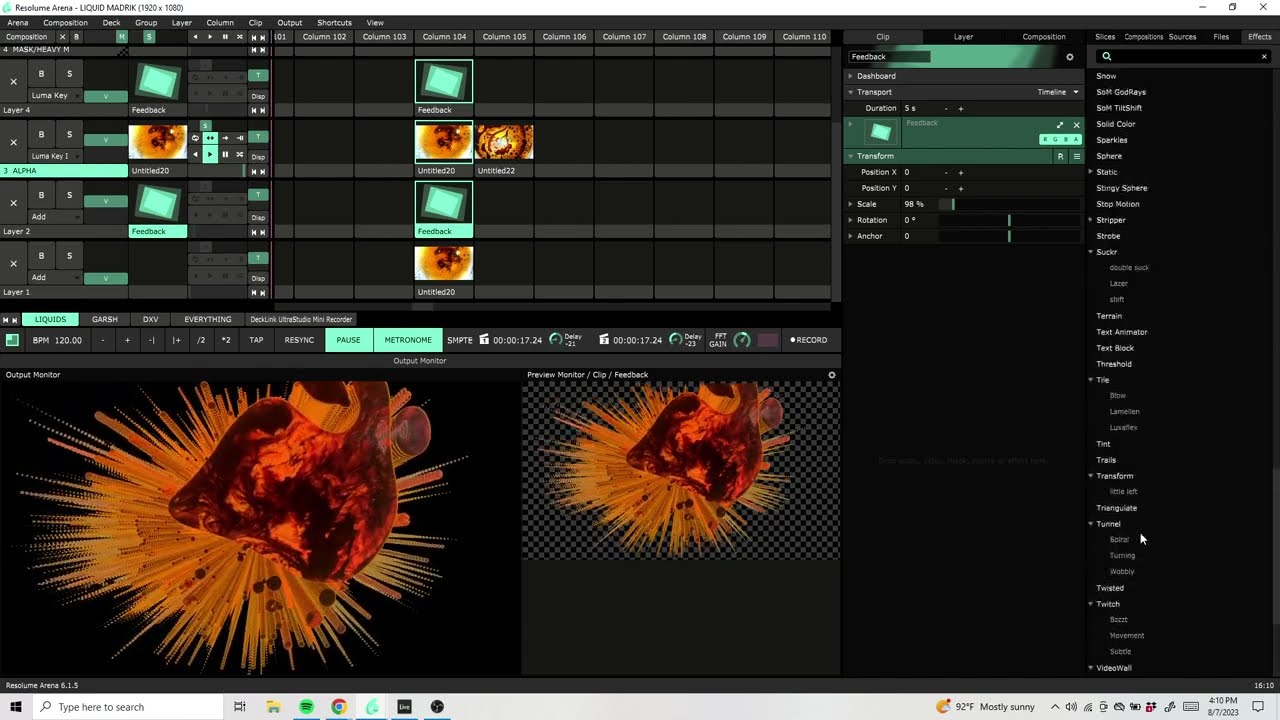The height and width of the screenshot is (720, 1280).
Task: Expand the Rotation parameter
Action: coord(851,220)
